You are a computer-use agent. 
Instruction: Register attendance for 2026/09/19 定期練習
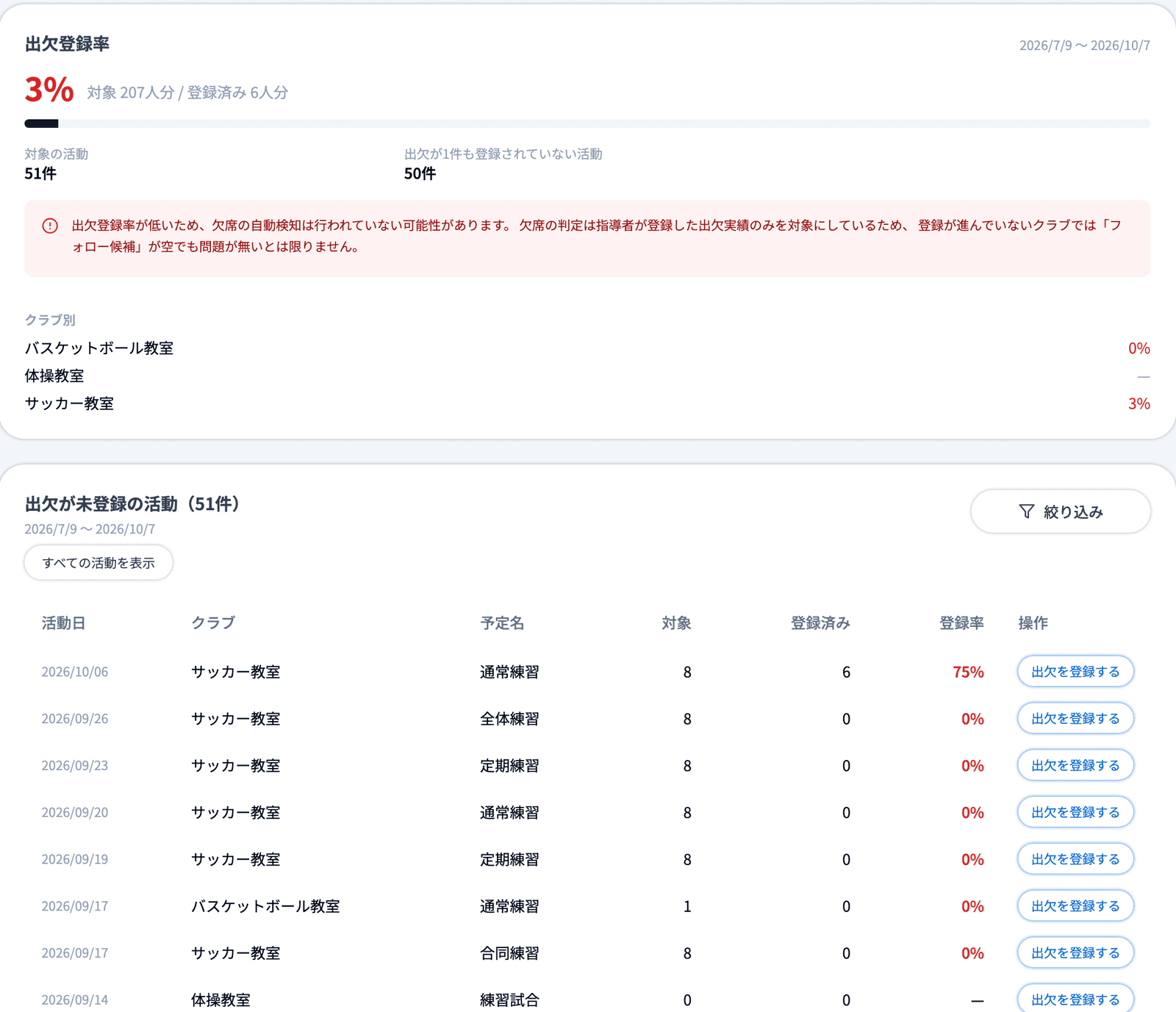click(1075, 859)
